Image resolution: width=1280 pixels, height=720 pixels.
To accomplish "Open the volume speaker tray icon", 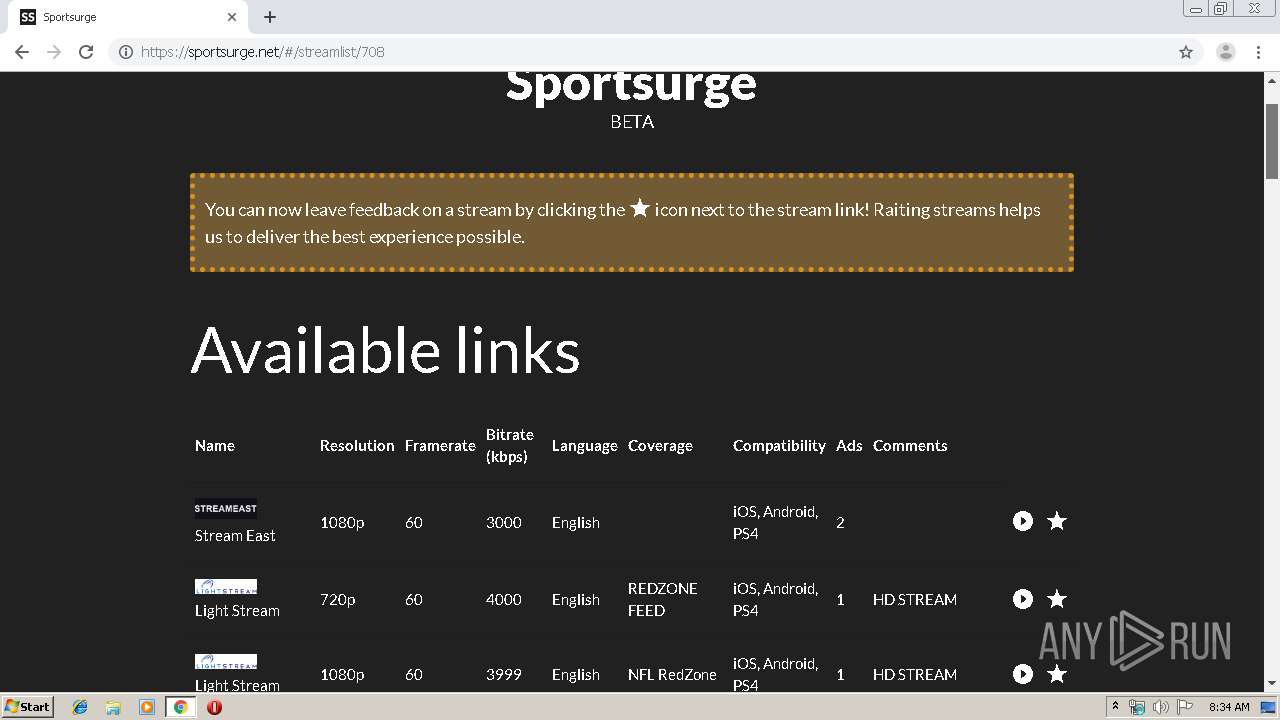I will 1160,707.
